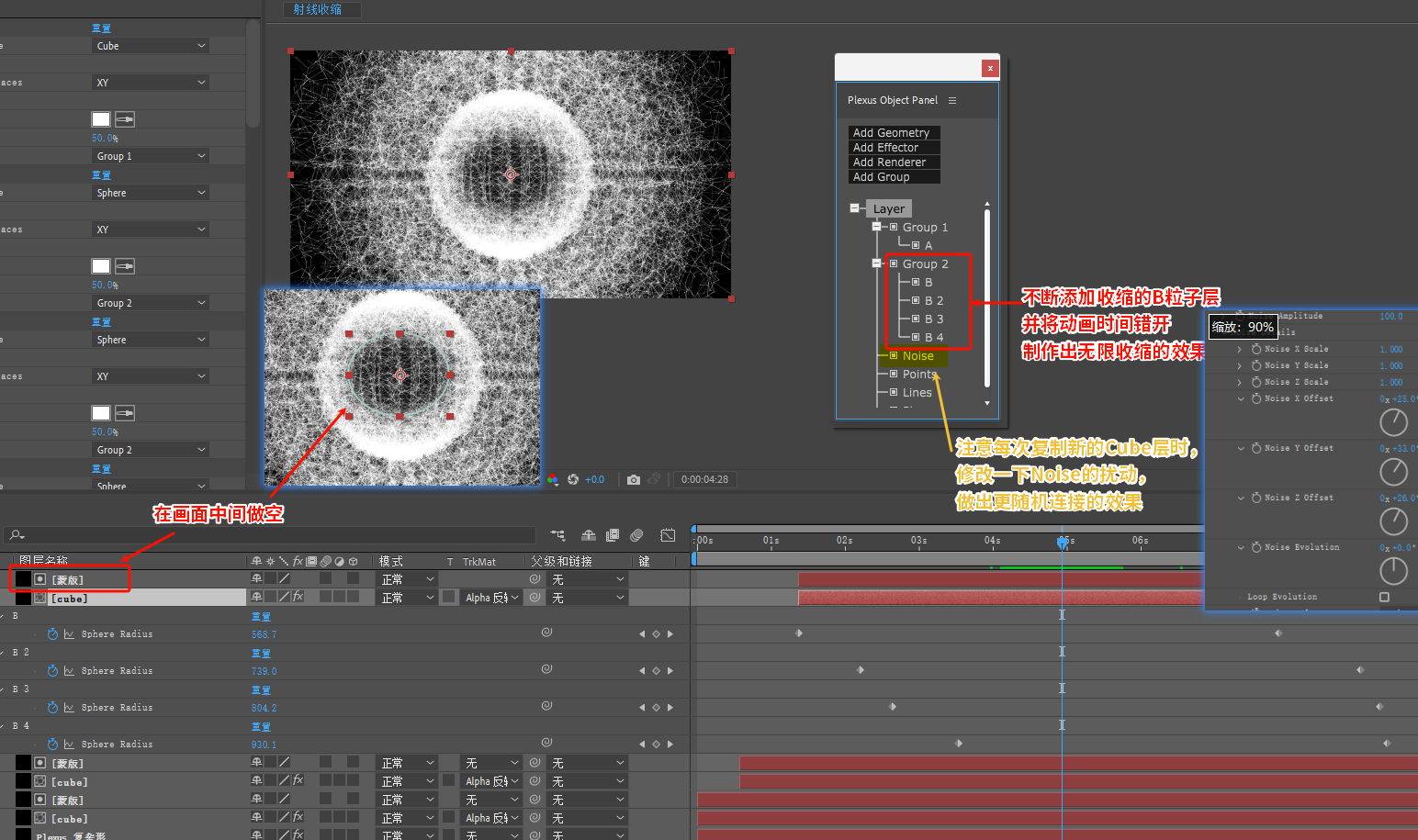Select the B 2 item in Group 2
This screenshot has width=1418, height=840.
click(x=933, y=300)
